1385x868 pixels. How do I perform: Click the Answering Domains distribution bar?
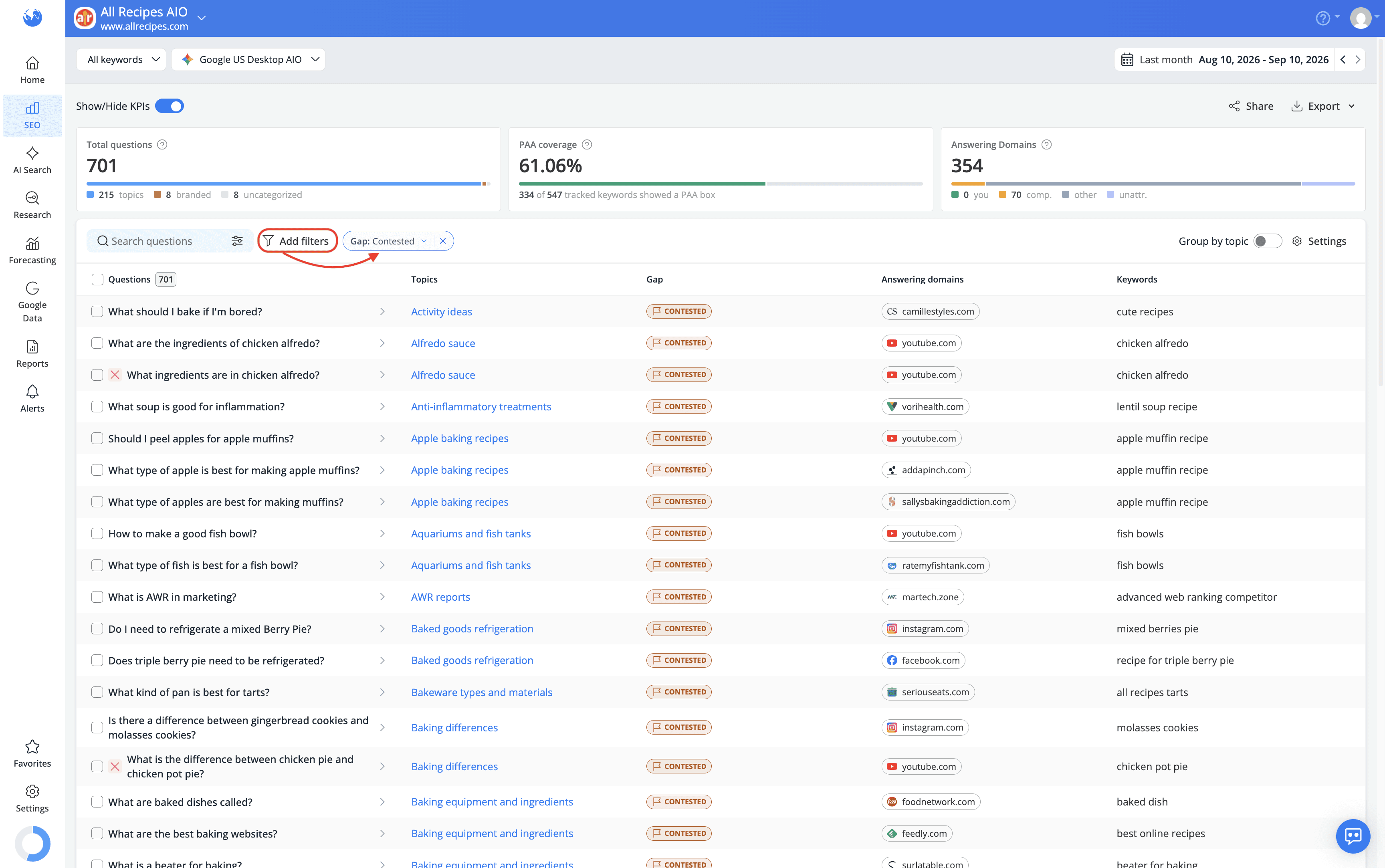tap(1153, 184)
